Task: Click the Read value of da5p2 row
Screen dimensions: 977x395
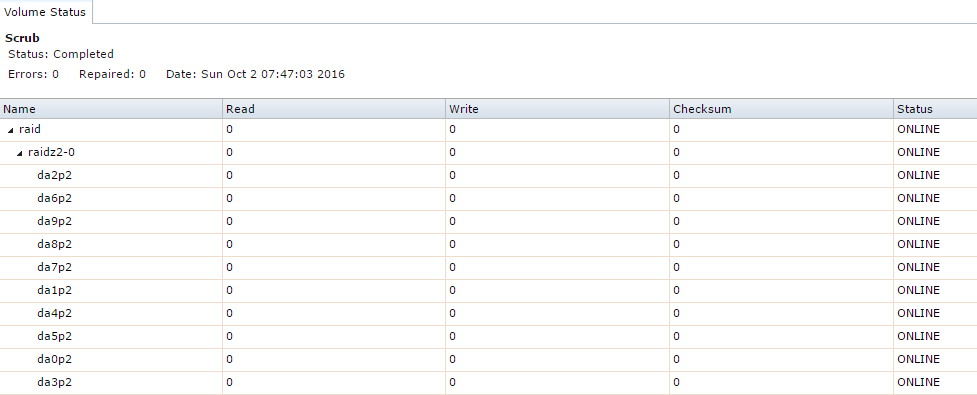Action: point(229,336)
